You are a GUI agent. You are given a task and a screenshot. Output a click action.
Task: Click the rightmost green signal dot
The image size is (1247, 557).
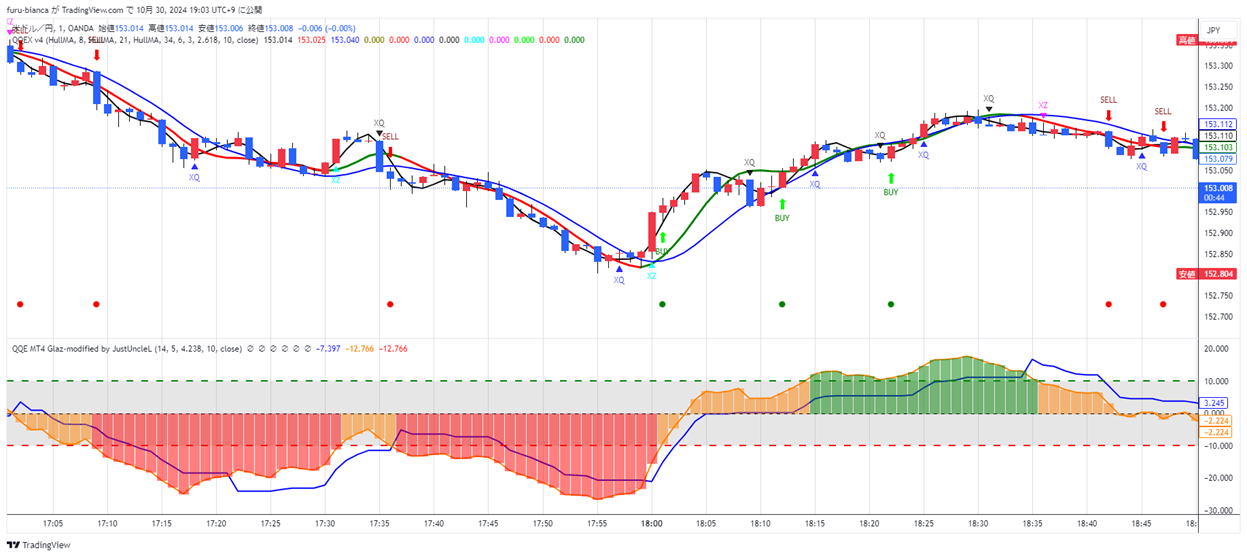[x=891, y=304]
